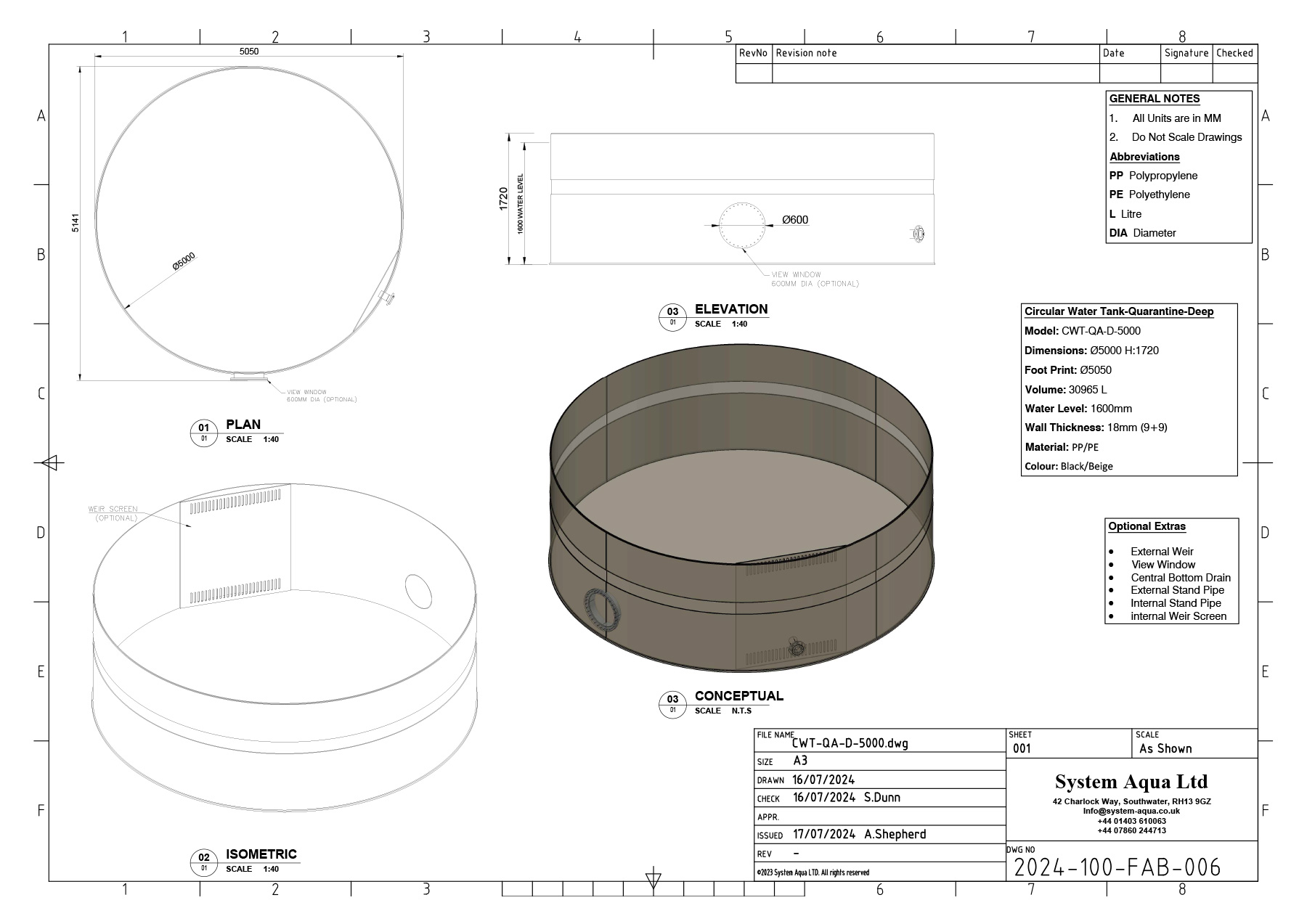
Task: Click the Signature column header
Action: 1186,53
